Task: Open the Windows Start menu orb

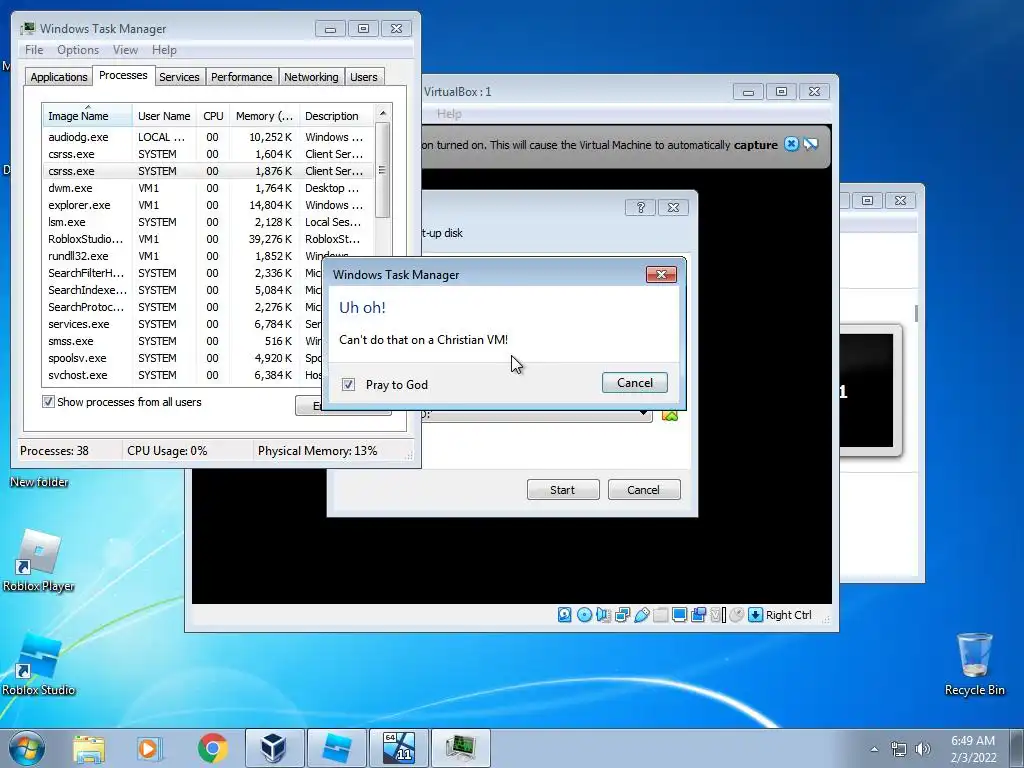Action: tap(27, 748)
